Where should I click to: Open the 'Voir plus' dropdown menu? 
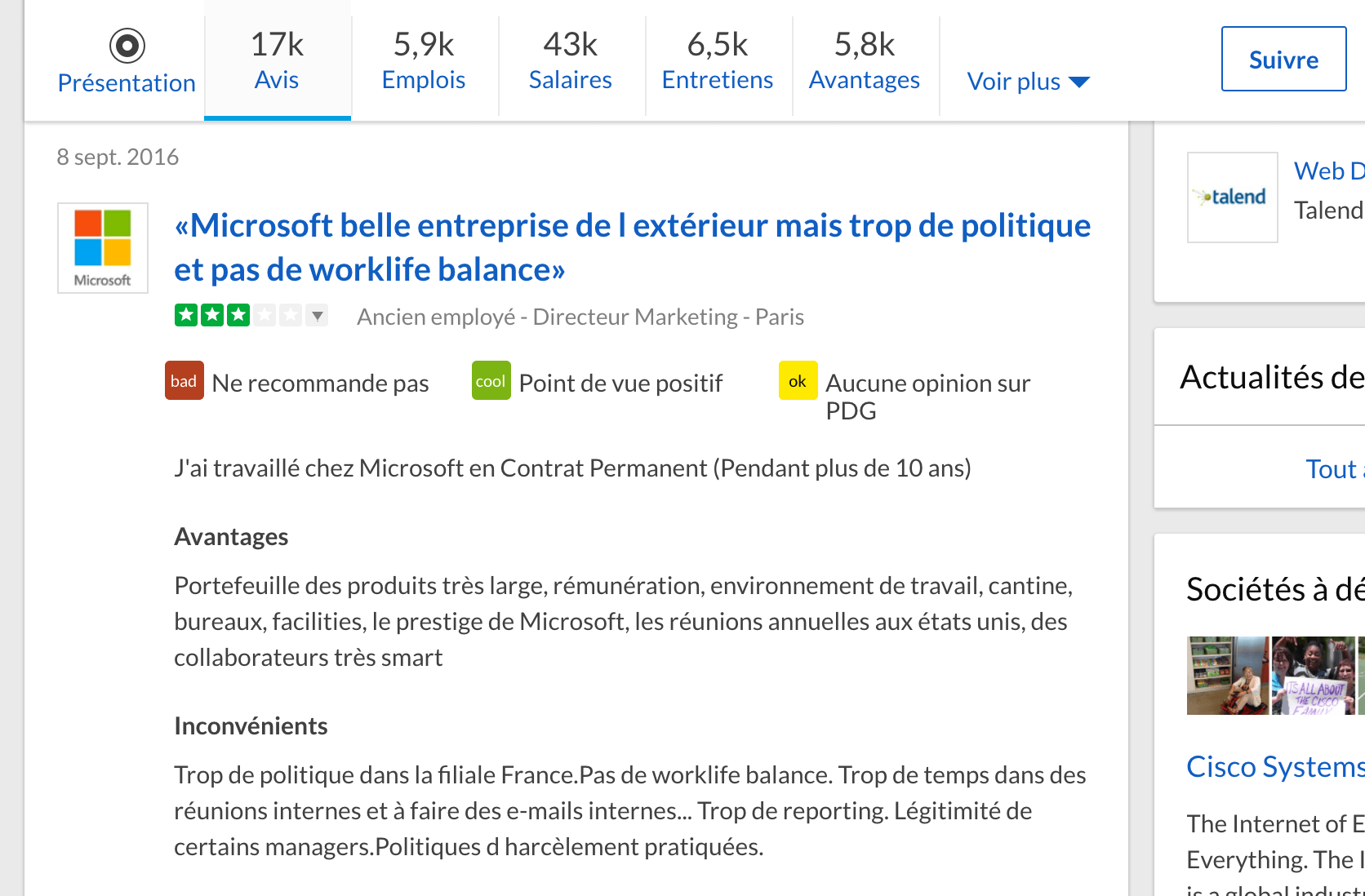tap(1028, 82)
